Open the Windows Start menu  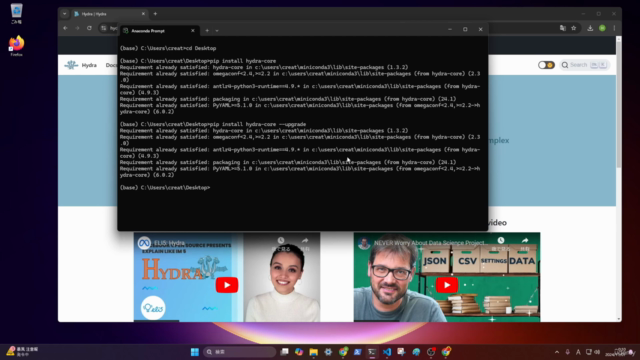[x=195, y=352]
